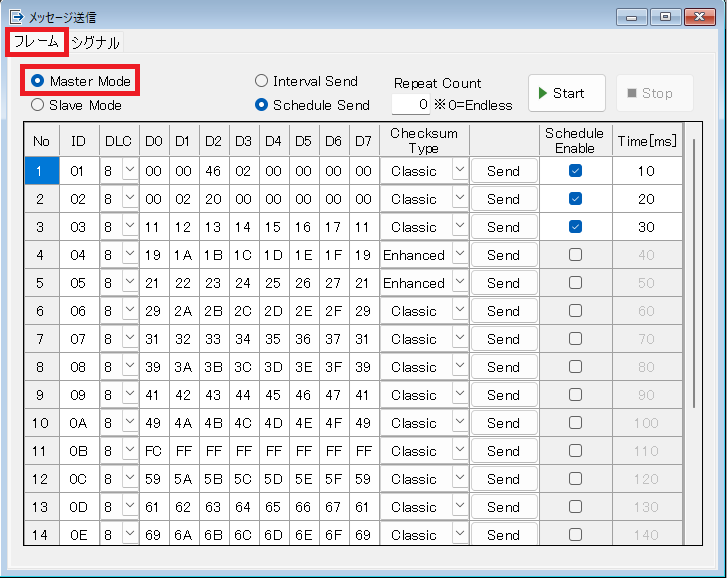727x578 pixels.
Task: Click the Repeat Count input field
Action: [x=411, y=104]
